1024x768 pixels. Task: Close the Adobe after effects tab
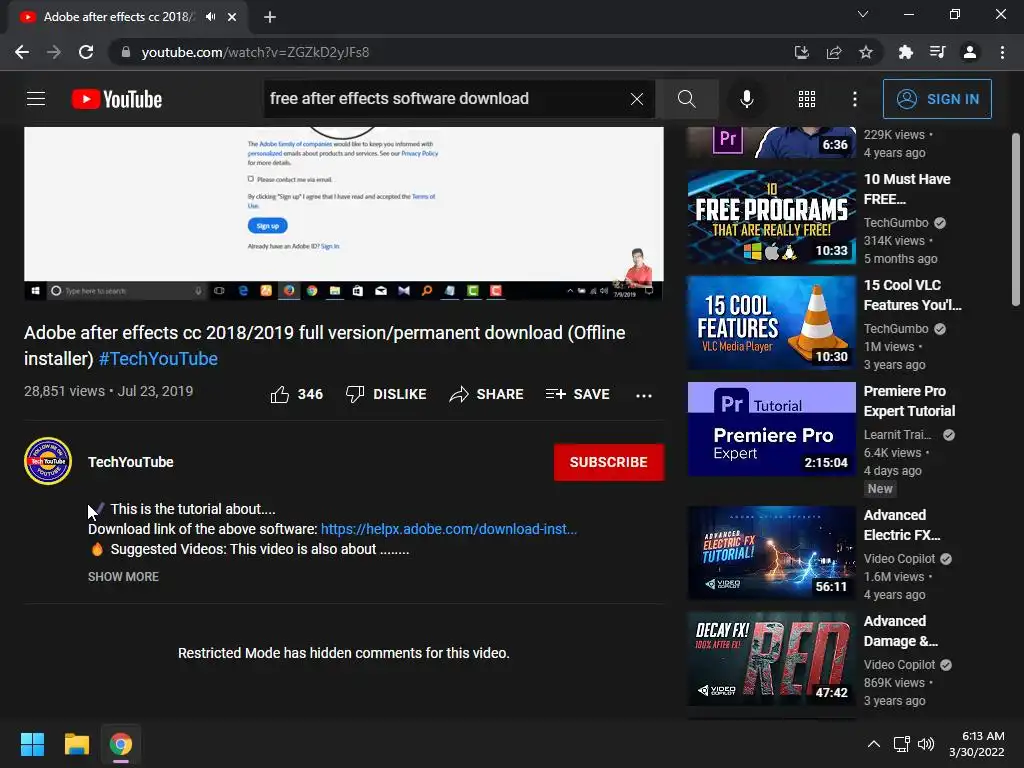232,17
